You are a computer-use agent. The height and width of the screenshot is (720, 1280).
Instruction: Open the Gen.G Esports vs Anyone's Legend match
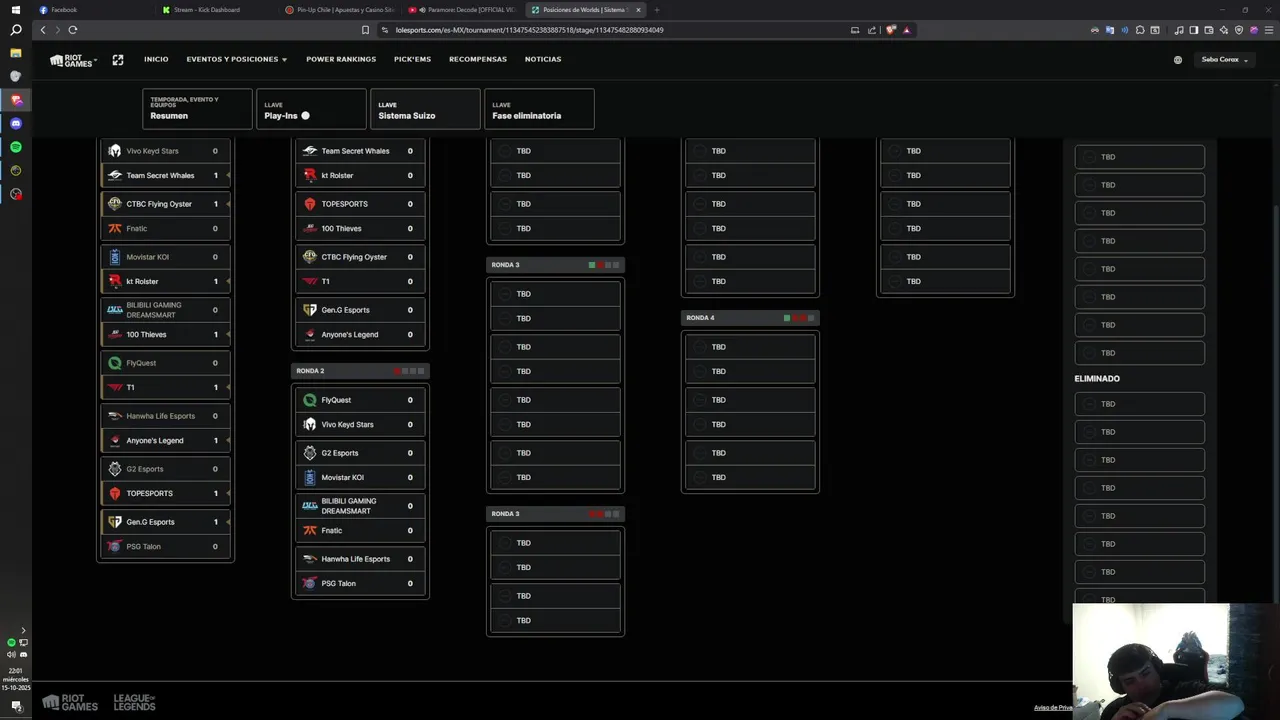tap(360, 322)
